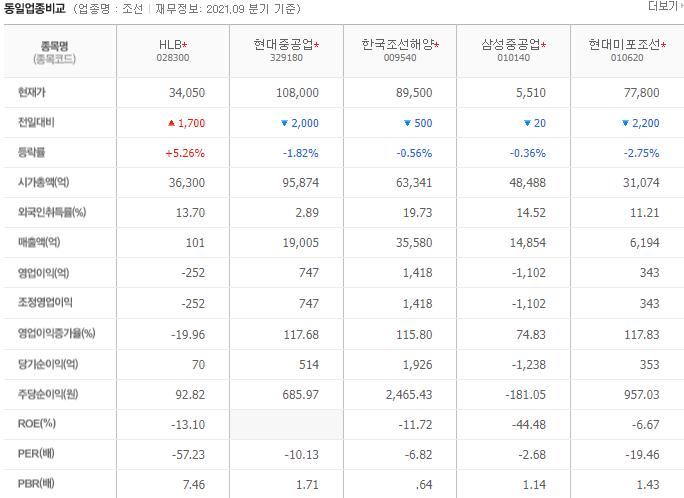Image resolution: width=684 pixels, height=498 pixels.
Task: Click the -2.75% change rate
Action: click(x=641, y=153)
